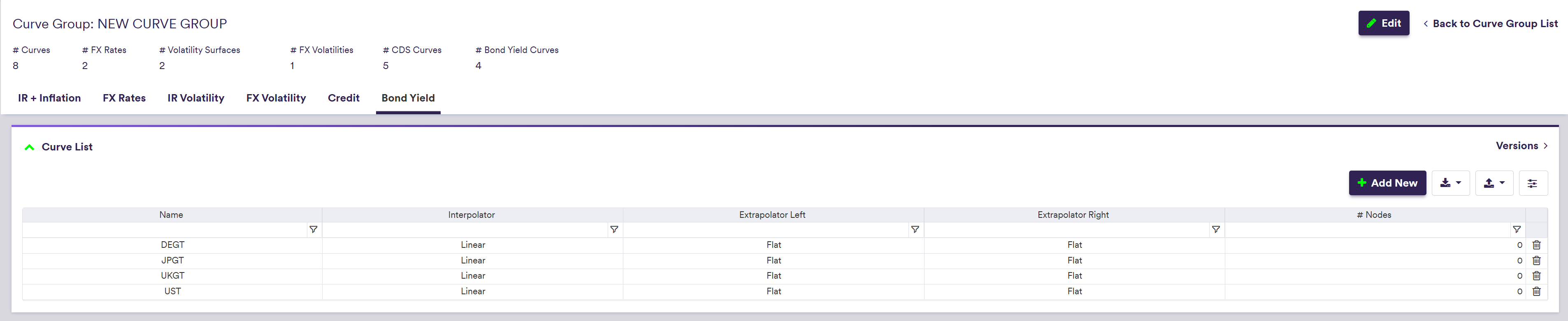Delete the DEGT curve row
1568x321 pixels.
[x=1536, y=245]
